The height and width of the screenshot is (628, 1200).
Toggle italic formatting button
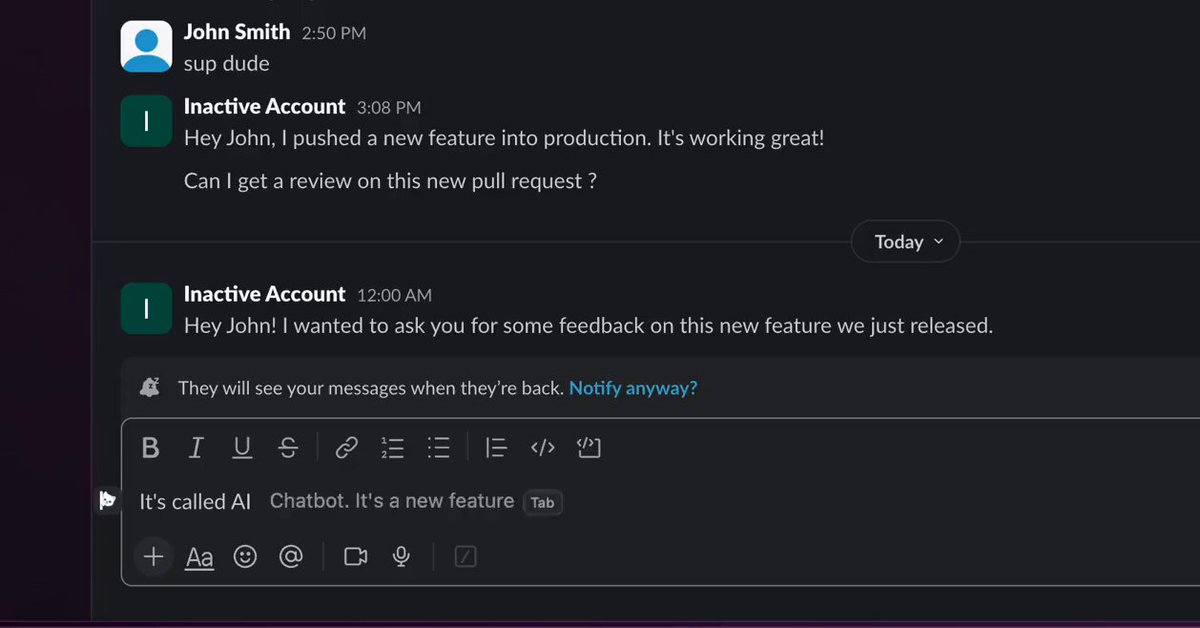tap(196, 448)
